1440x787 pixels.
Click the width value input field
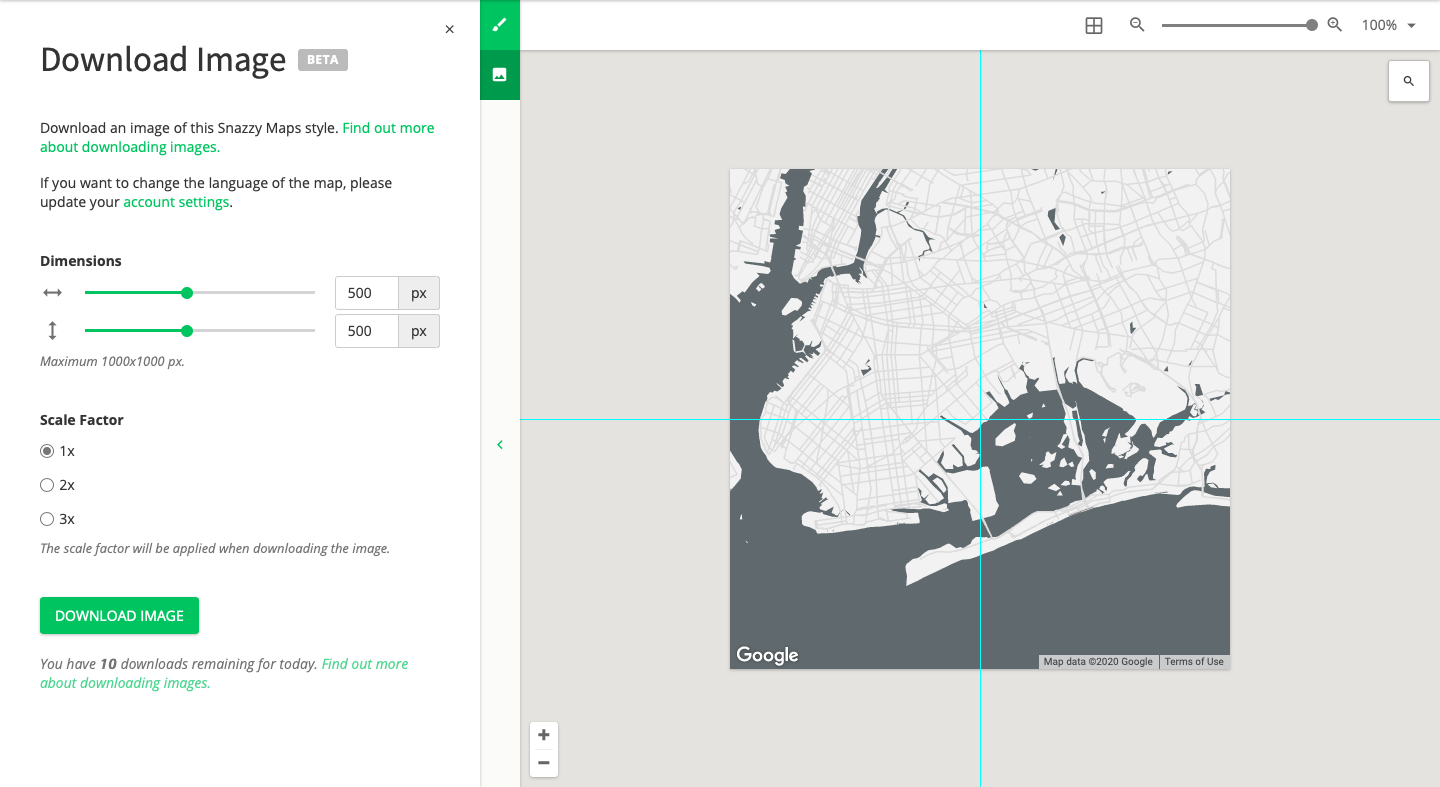[x=366, y=292]
